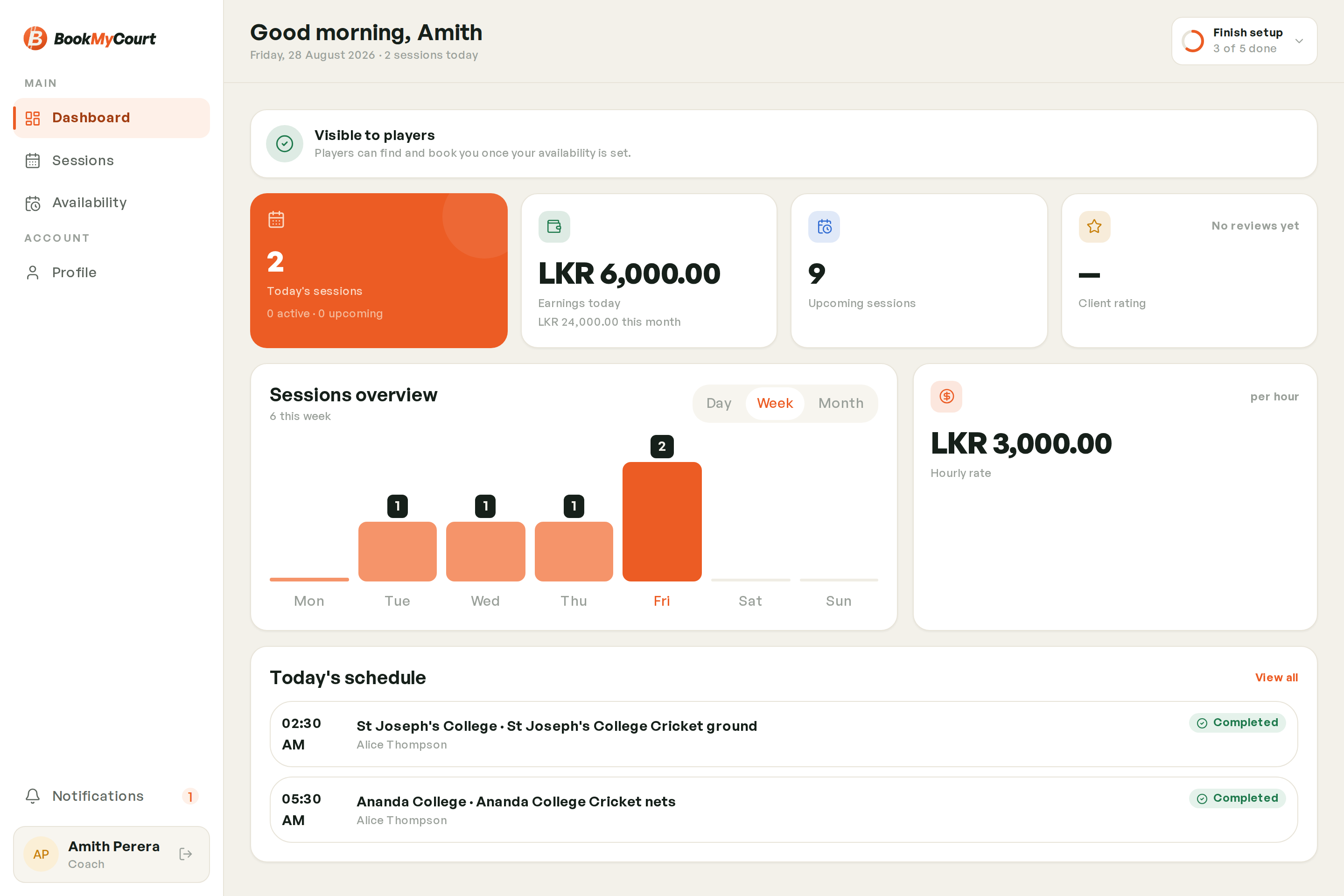Click the 6 this week subtitle
1344x896 pixels.
(x=300, y=417)
